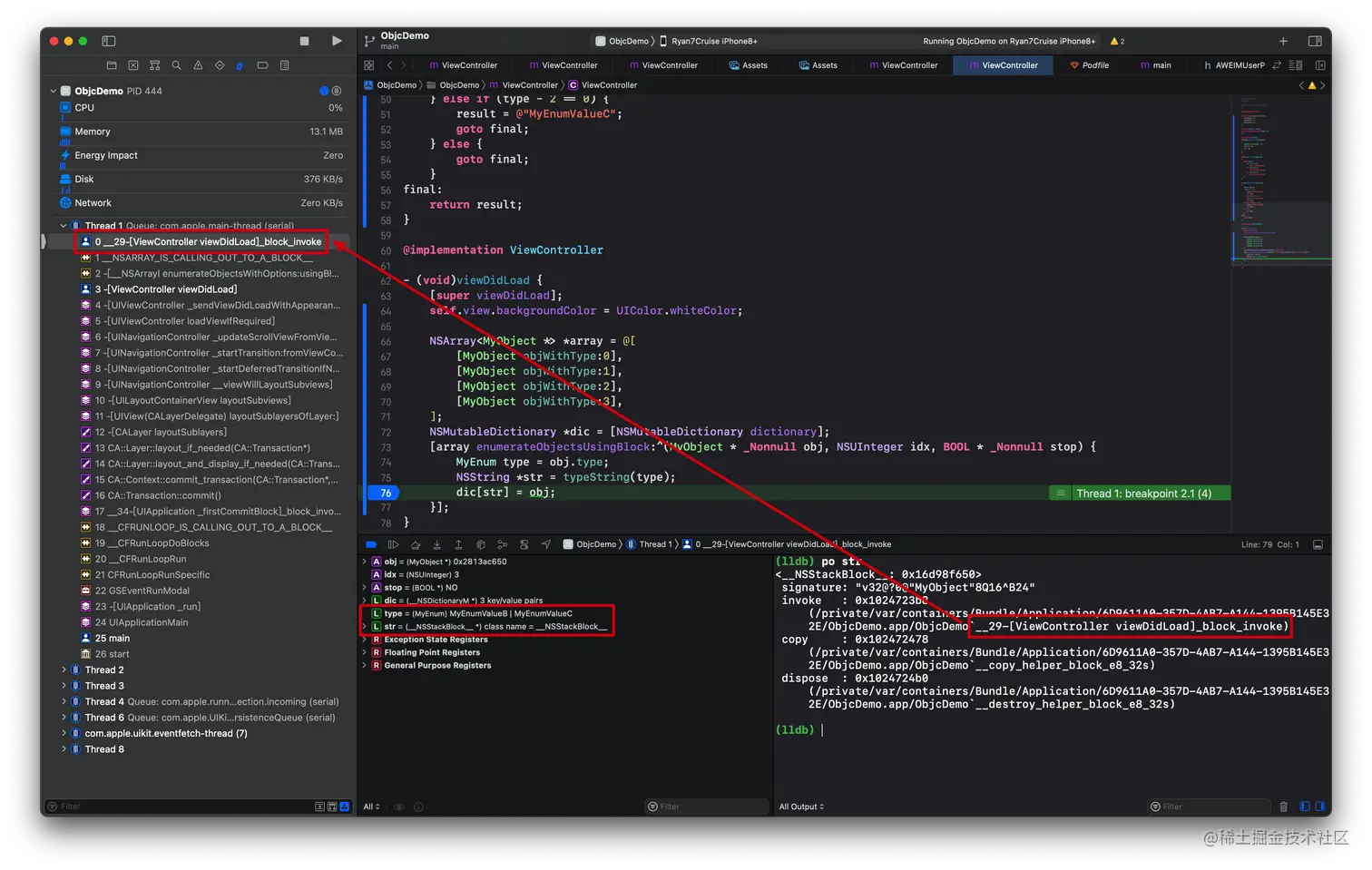Expand Thread 2 disclosure triangle

[x=64, y=670]
